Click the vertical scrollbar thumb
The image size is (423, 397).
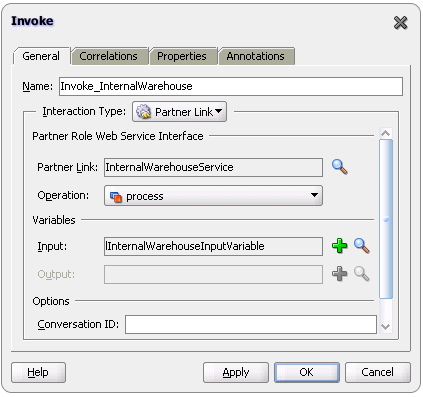point(386,219)
